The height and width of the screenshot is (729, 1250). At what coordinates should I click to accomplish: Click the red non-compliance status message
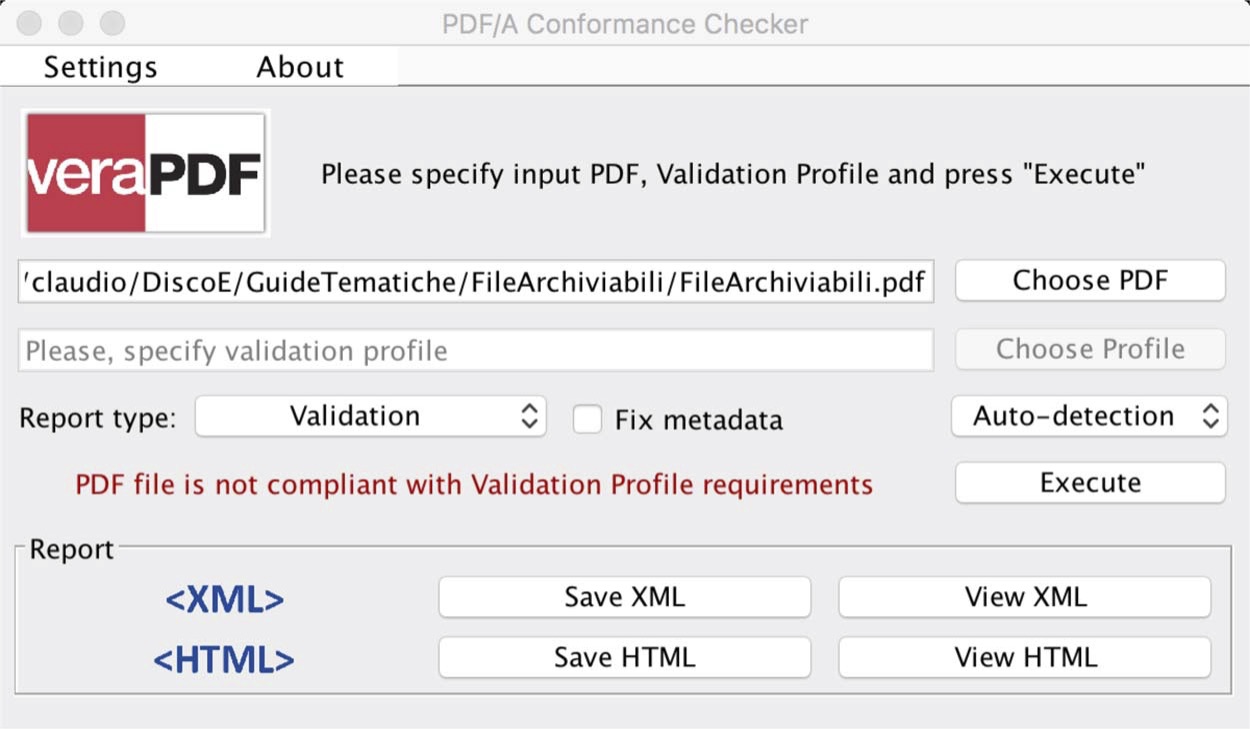(x=474, y=485)
